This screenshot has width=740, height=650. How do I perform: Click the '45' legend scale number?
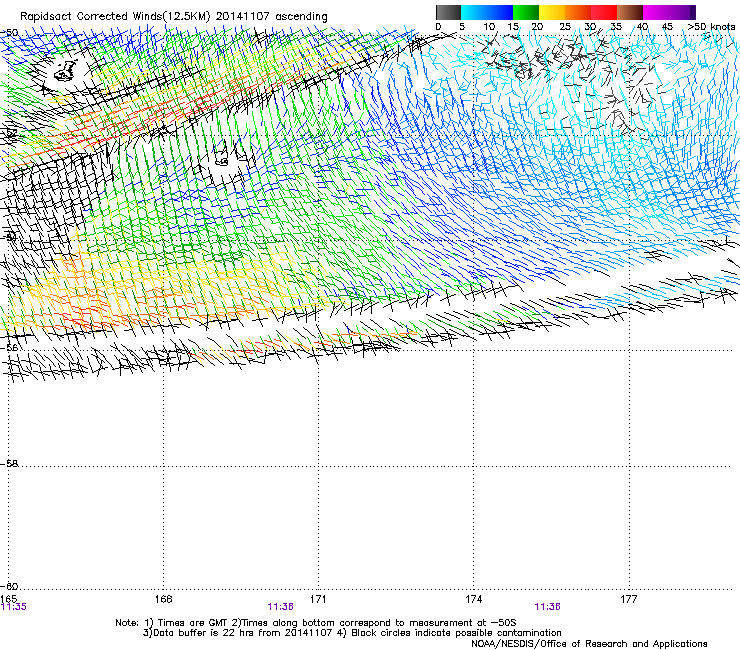click(x=667, y=27)
